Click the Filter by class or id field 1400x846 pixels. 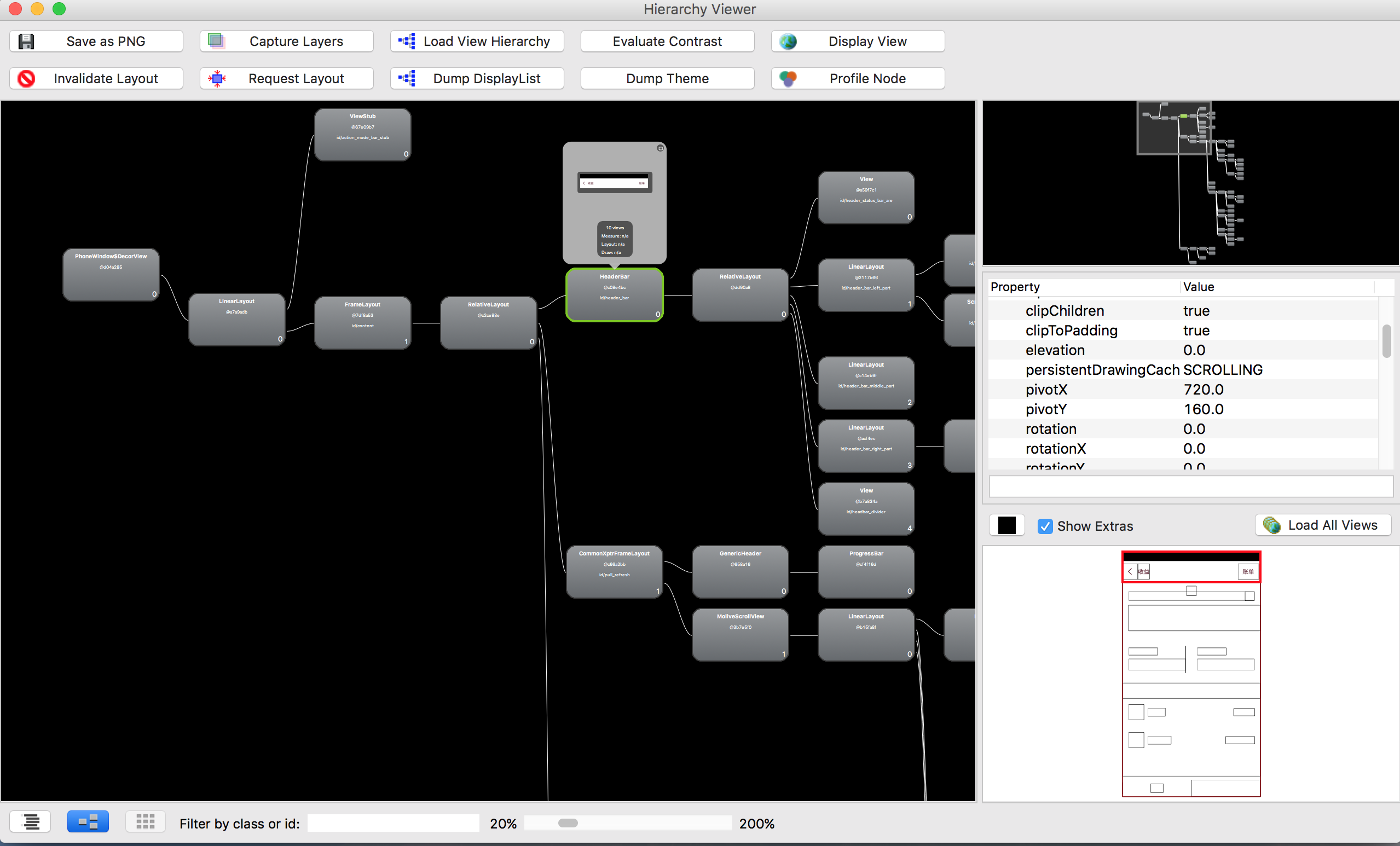pyautogui.click(x=393, y=823)
